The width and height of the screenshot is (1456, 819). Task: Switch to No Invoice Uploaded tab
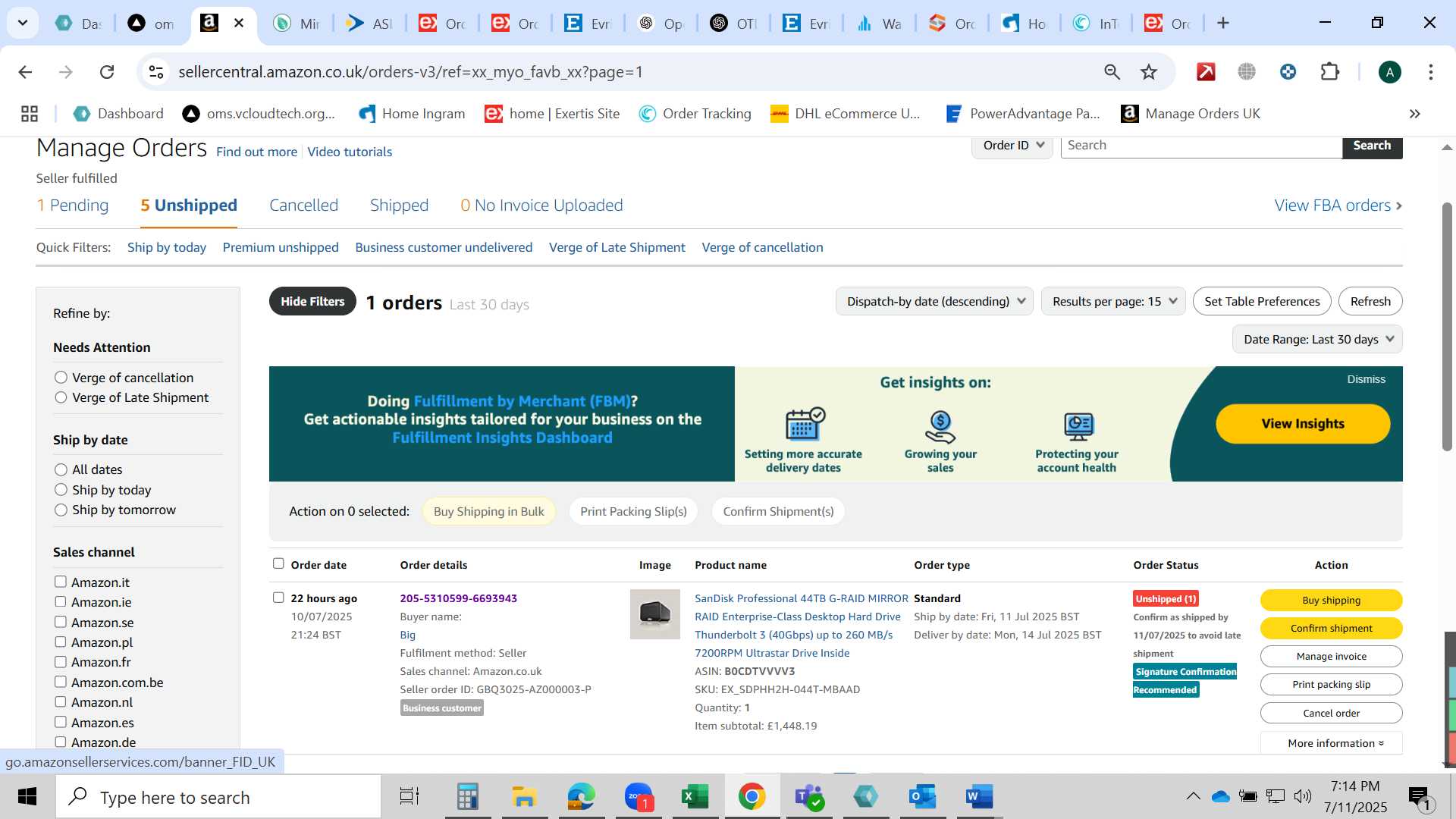coord(541,206)
